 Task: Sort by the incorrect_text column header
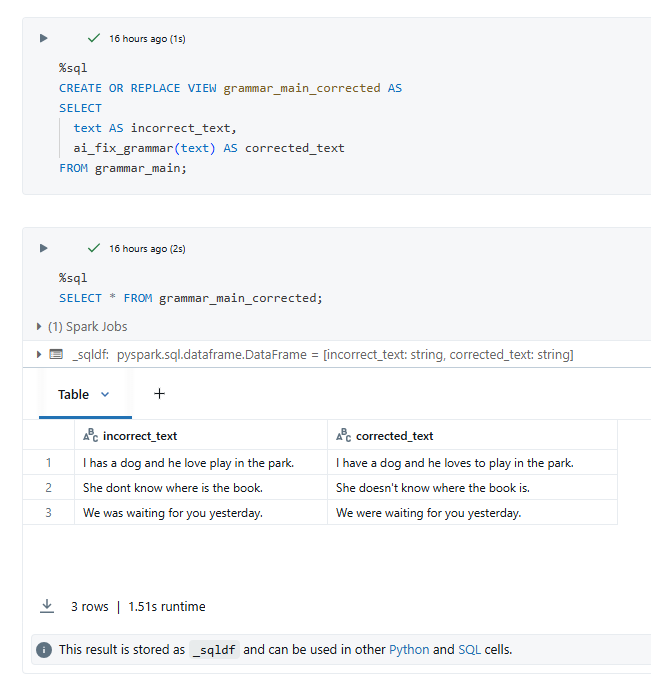click(140, 436)
